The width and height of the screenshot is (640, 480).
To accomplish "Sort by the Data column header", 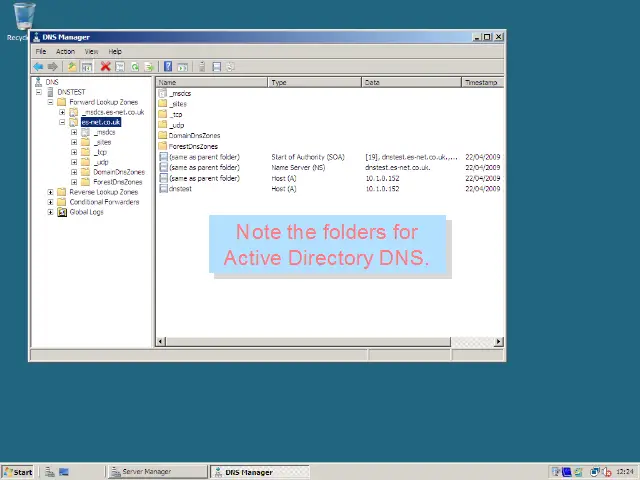I will [411, 82].
